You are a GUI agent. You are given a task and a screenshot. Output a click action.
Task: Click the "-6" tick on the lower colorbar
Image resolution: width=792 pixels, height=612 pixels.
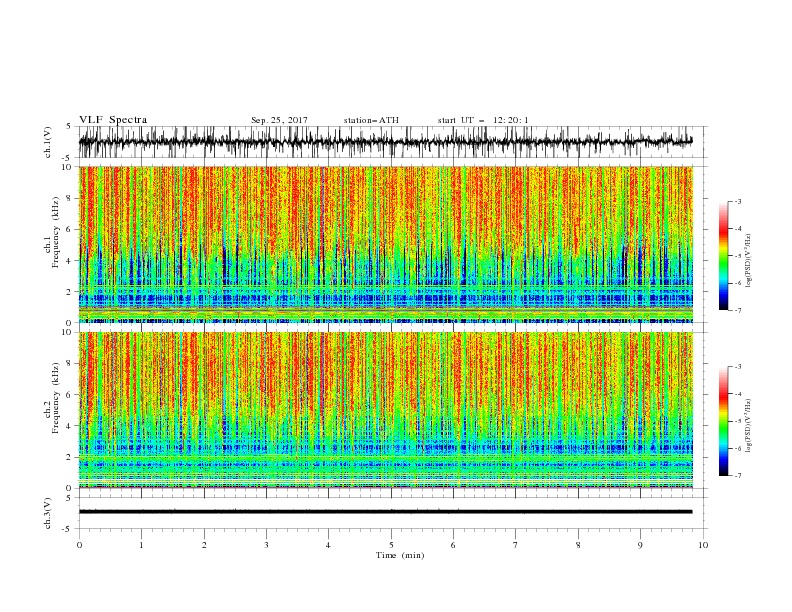[x=737, y=448]
